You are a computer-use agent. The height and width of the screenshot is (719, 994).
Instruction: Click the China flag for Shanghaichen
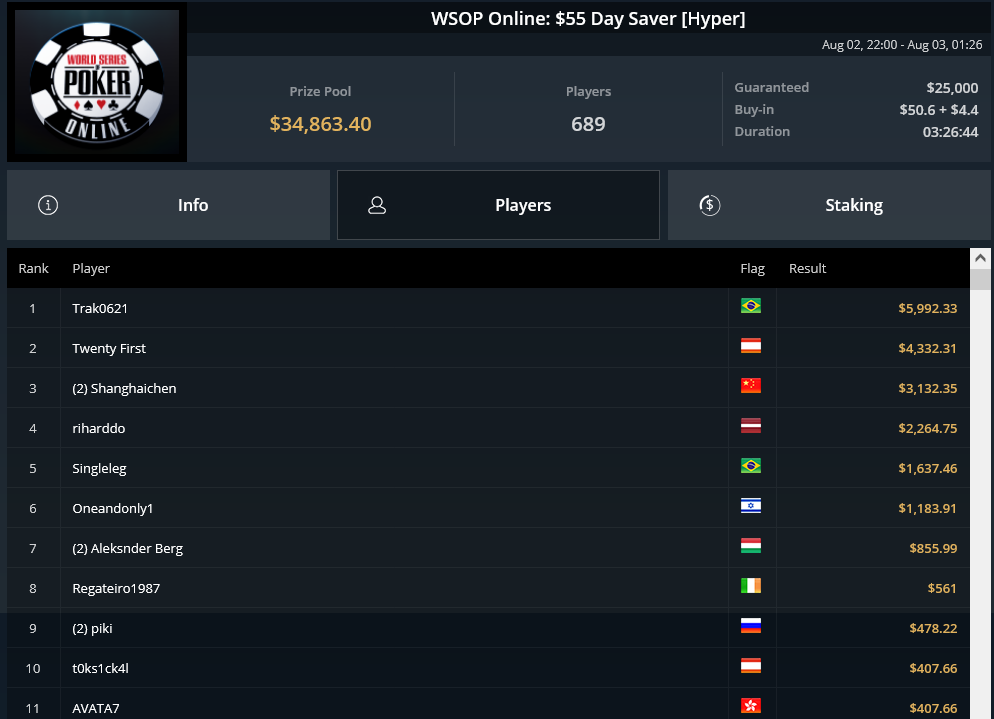pos(751,386)
